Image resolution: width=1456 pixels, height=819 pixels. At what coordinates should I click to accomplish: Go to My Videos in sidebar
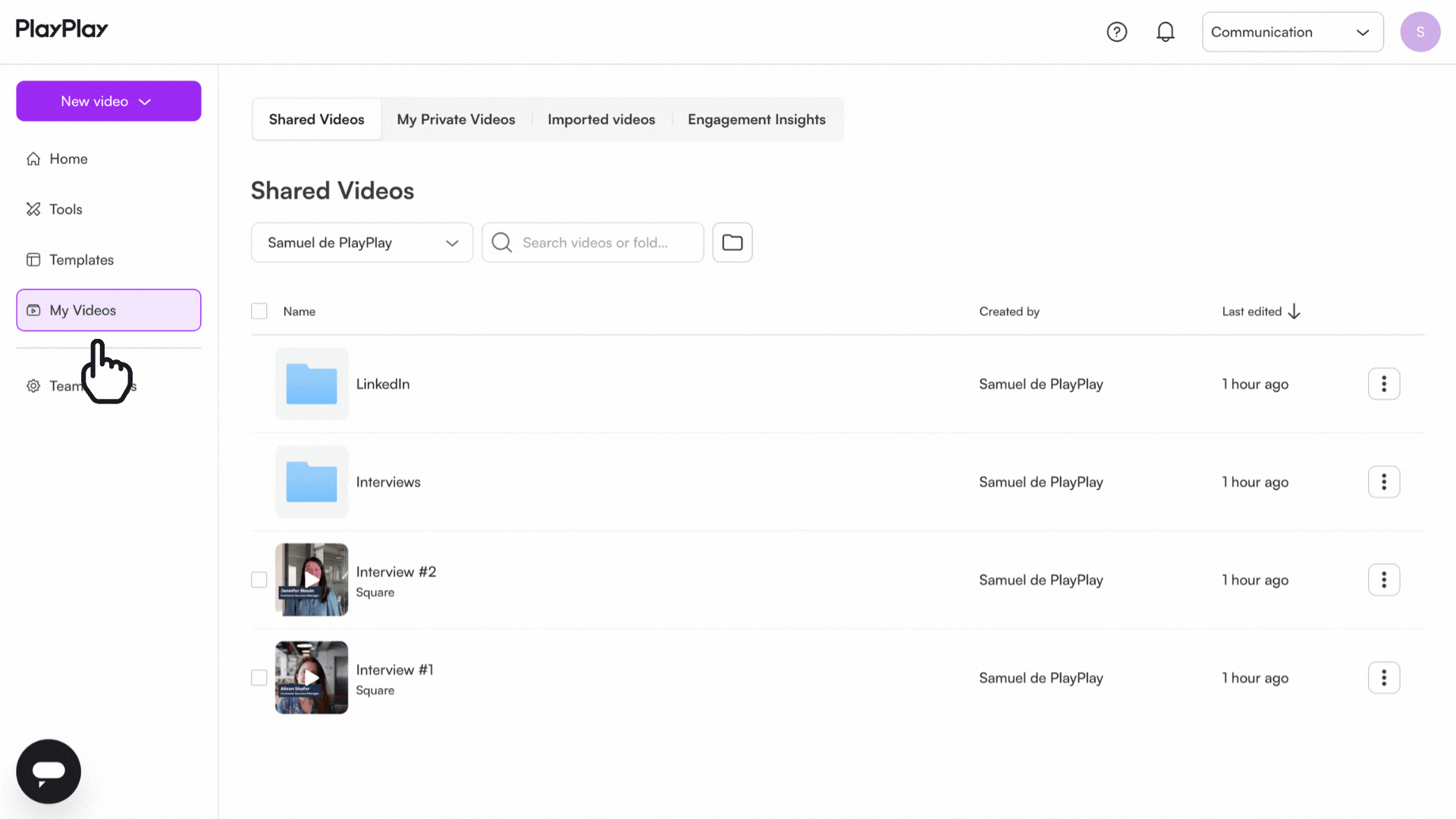(x=108, y=310)
